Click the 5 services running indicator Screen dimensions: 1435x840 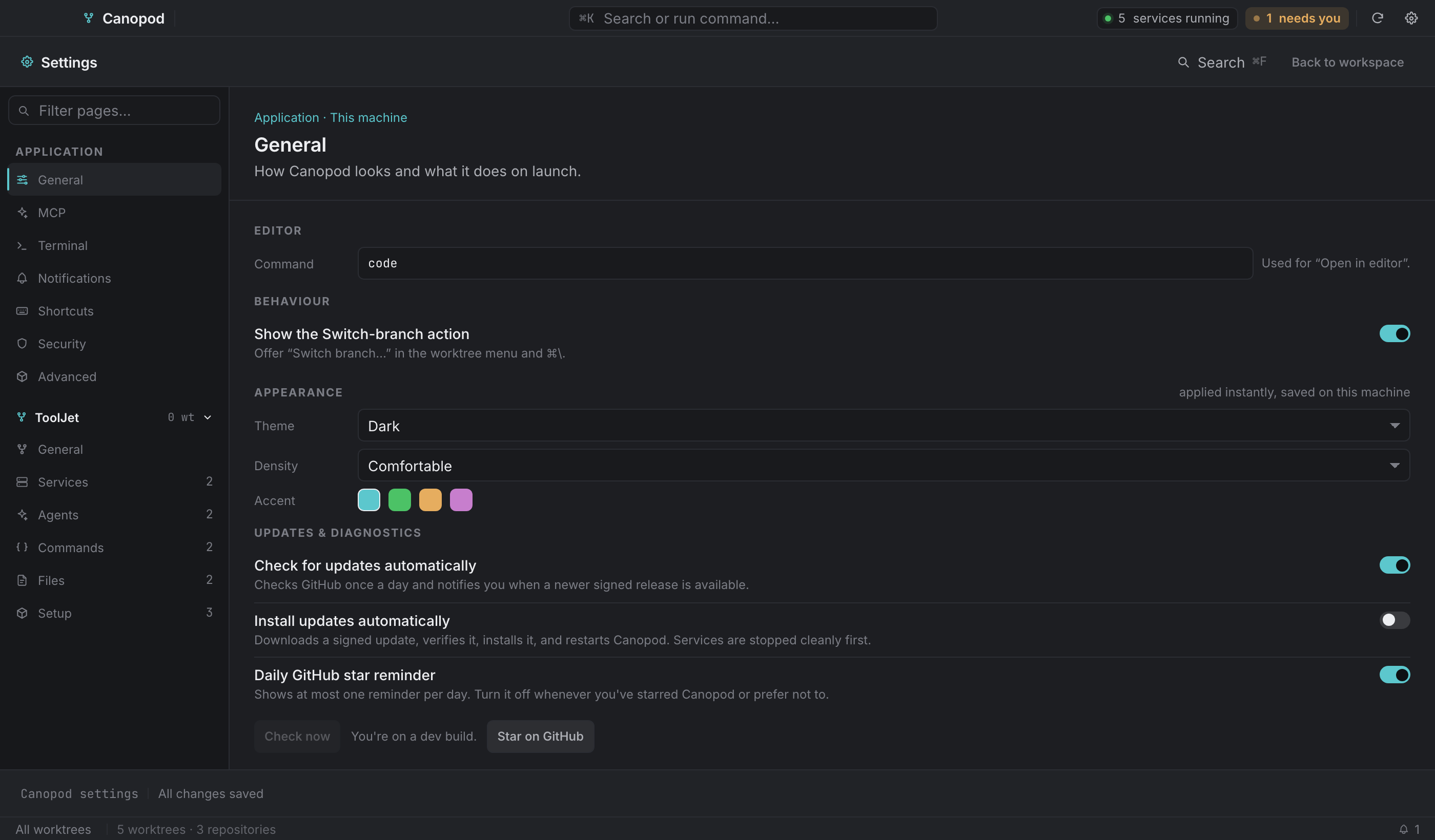point(1166,18)
